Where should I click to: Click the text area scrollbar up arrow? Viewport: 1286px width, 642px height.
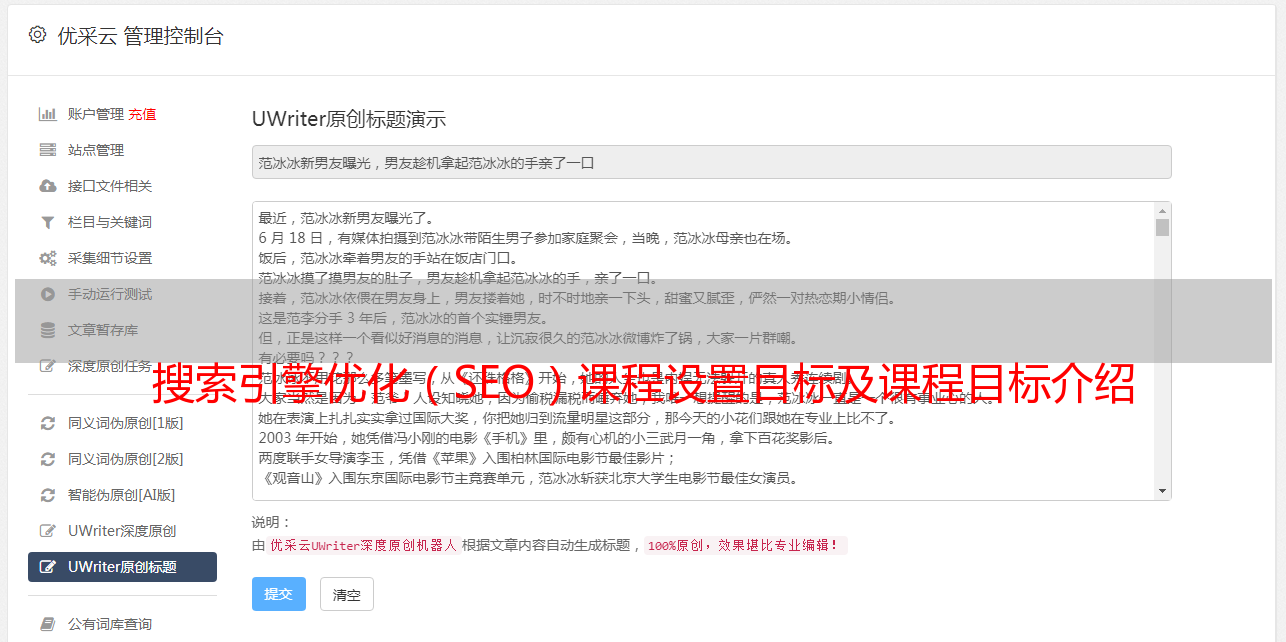(x=1162, y=211)
